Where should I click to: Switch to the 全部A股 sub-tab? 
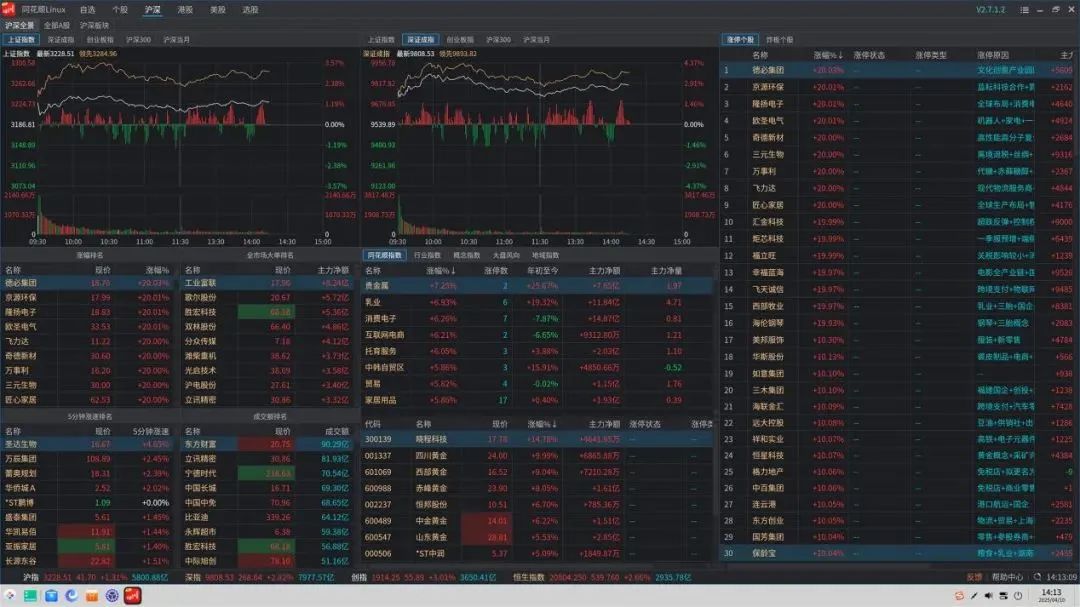point(57,25)
